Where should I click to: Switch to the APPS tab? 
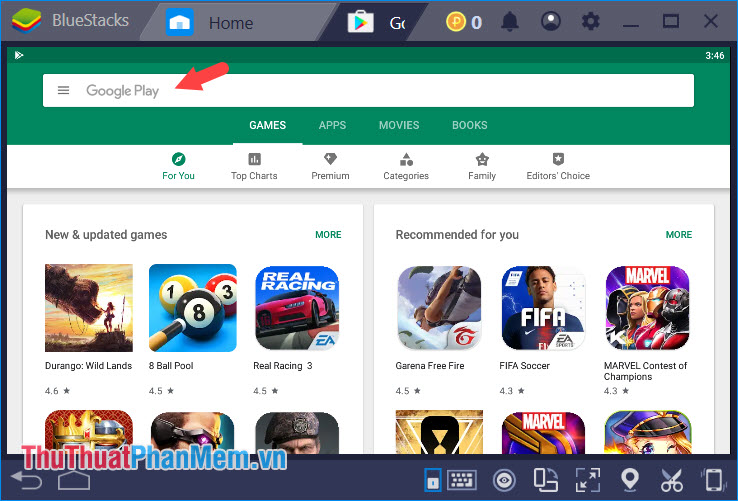click(x=332, y=125)
